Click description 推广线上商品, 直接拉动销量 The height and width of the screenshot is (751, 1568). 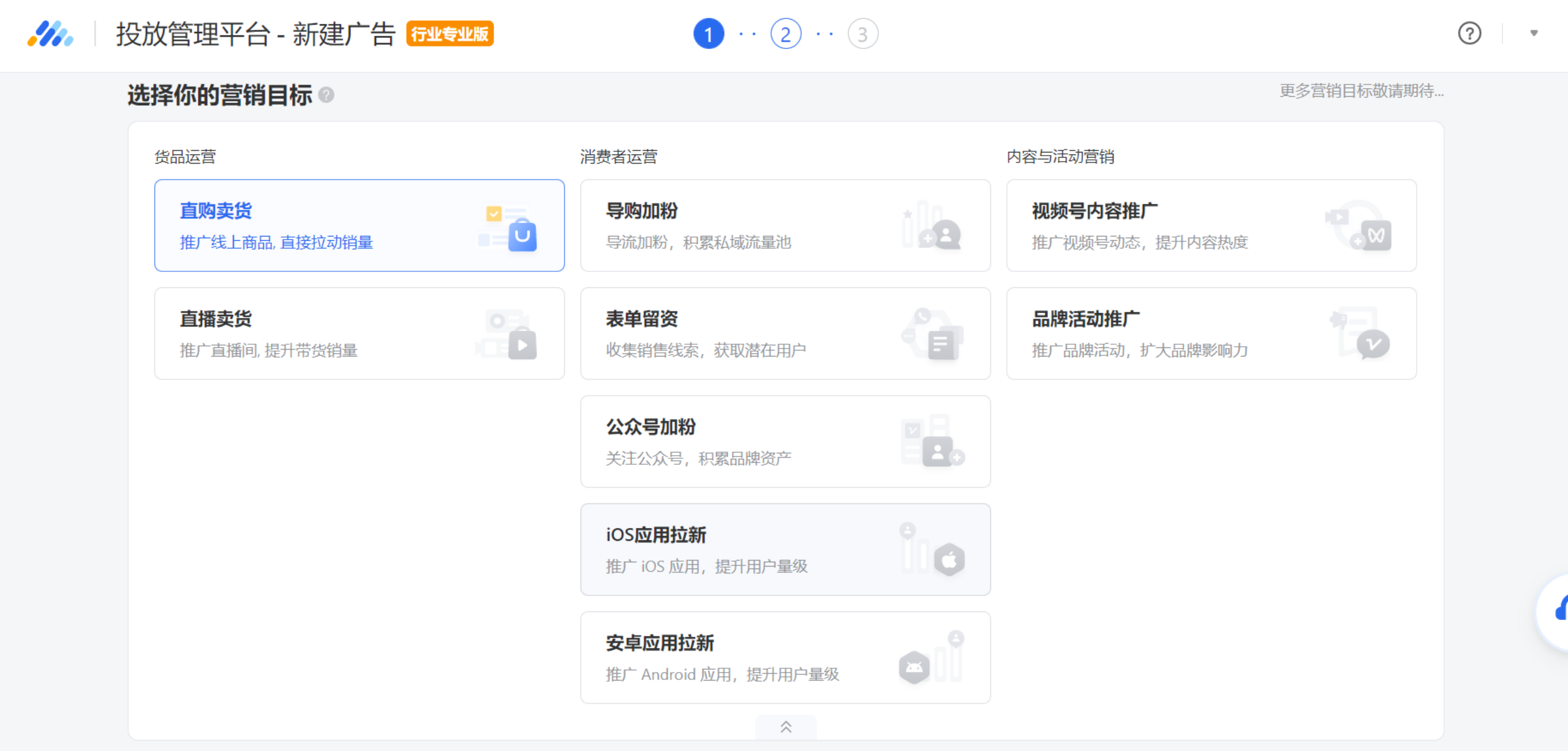coord(276,243)
